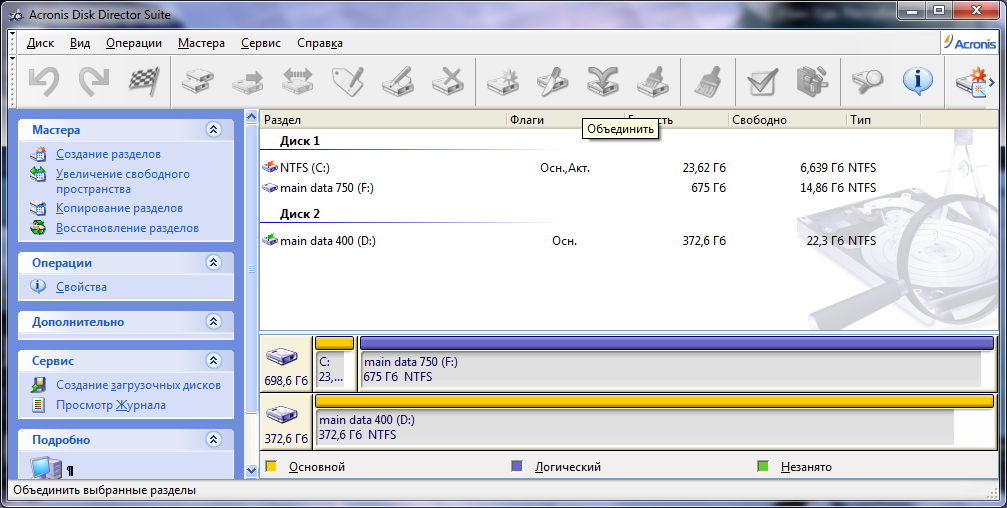This screenshot has width=1007, height=508.
Task: Select main data 750 (F:) list row
Action: 569,188
